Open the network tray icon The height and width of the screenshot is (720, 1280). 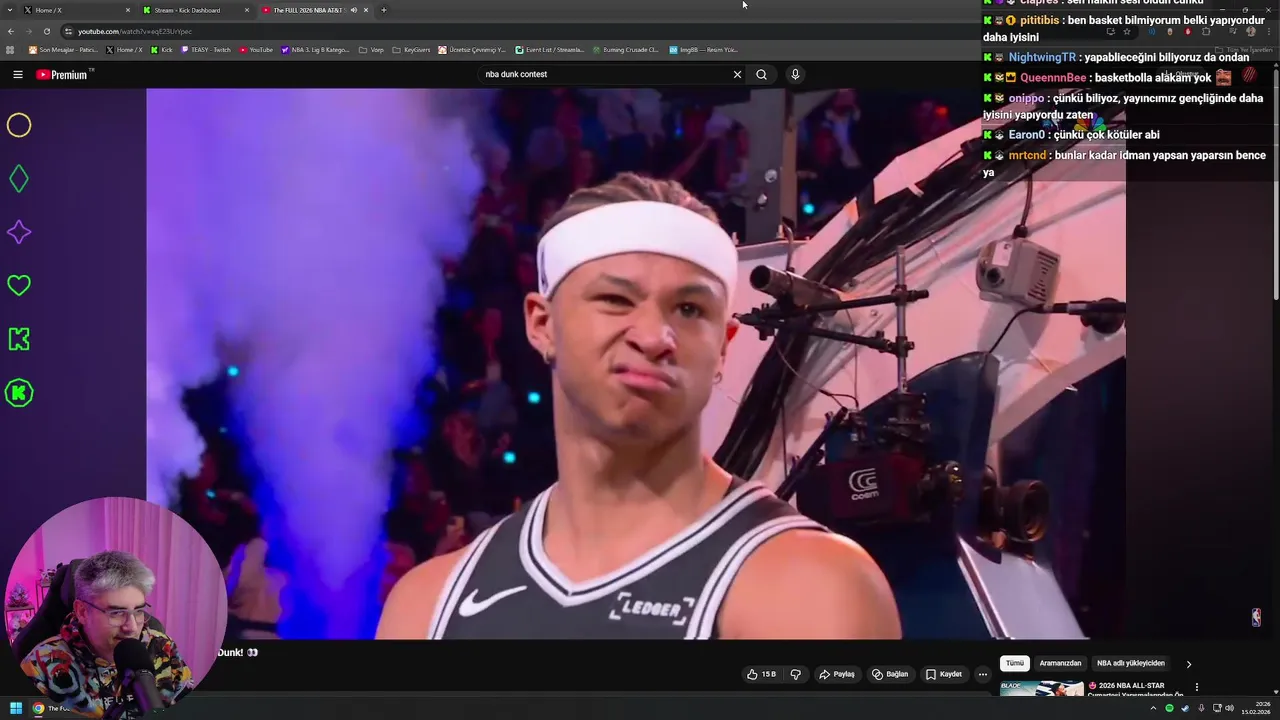pyautogui.click(x=1217, y=708)
